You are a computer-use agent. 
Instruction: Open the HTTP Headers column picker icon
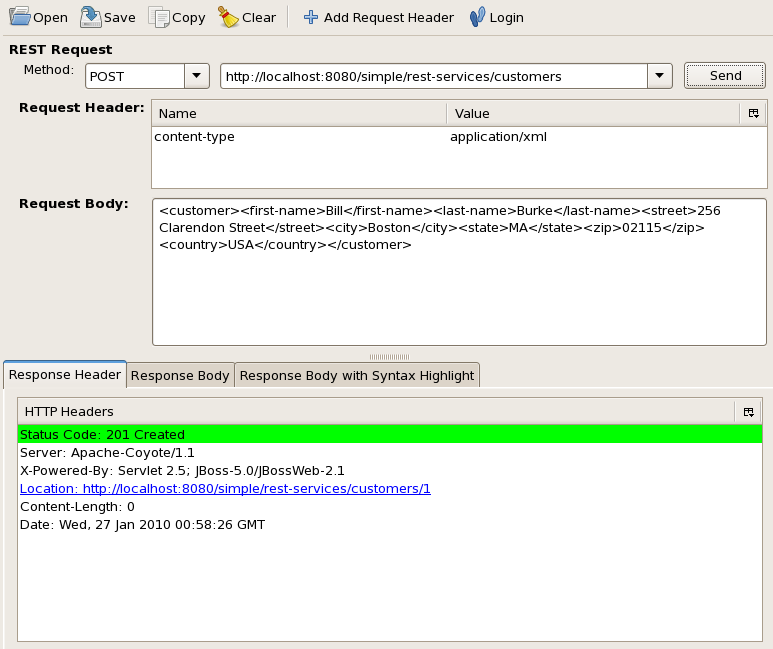[748, 412]
